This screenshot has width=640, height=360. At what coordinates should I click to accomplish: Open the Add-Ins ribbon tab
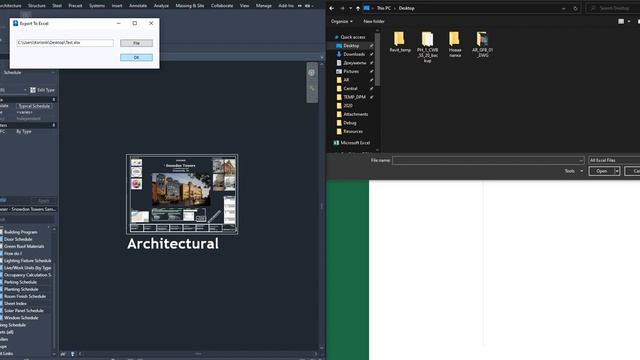coord(286,6)
